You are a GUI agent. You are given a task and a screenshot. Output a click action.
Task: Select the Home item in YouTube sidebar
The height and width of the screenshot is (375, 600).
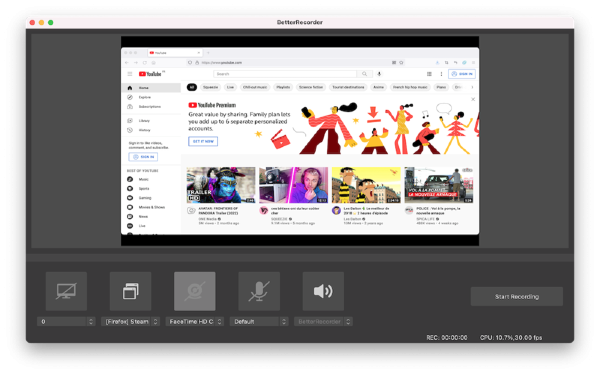[x=151, y=88]
